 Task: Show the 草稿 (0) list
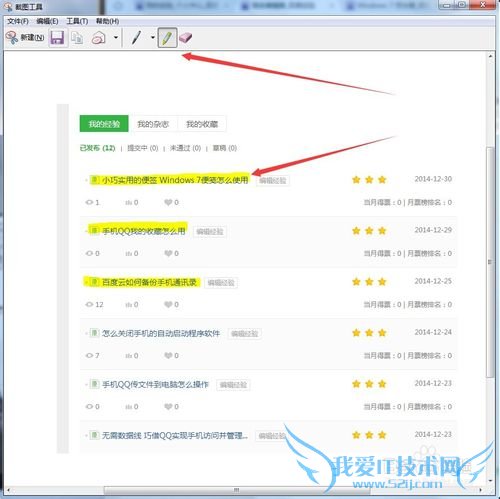tap(225, 148)
